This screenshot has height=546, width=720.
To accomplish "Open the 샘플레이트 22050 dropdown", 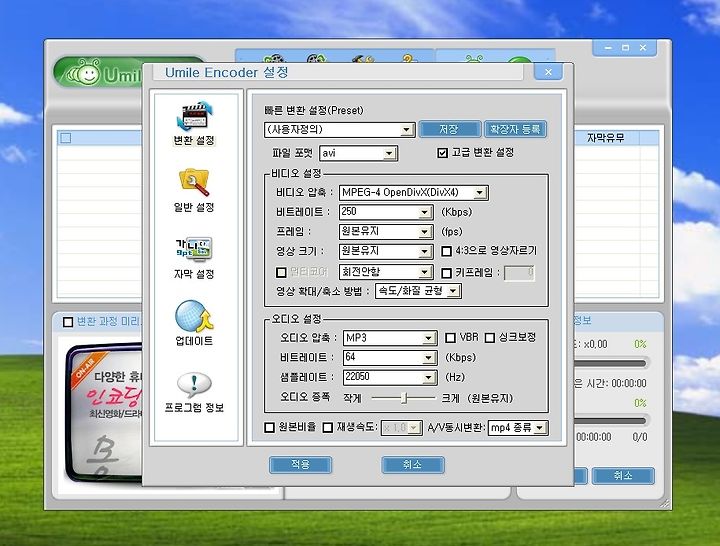I will pos(390,377).
